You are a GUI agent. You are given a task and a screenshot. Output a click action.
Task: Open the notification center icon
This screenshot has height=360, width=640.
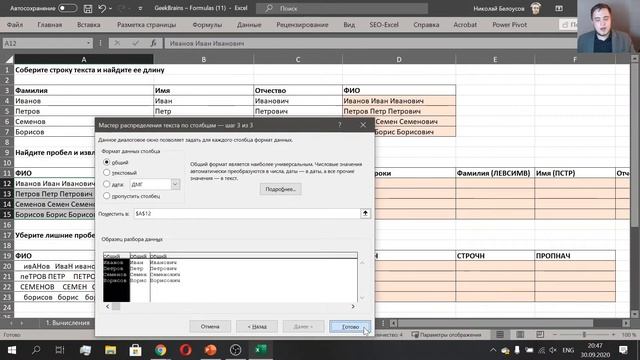coord(623,350)
